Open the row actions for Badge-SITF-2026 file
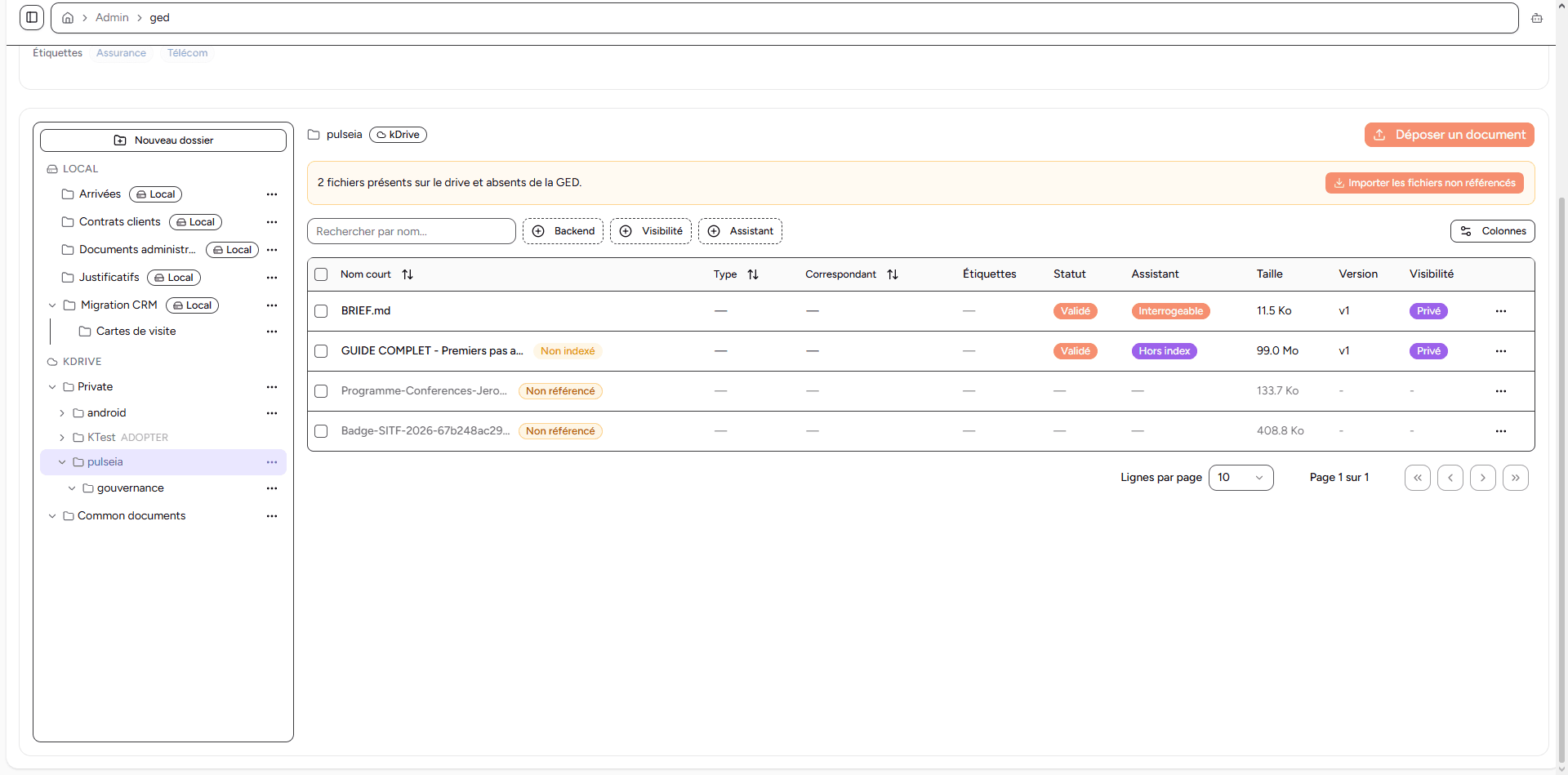Viewport: 1568px width, 775px height. pyautogui.click(x=1501, y=431)
